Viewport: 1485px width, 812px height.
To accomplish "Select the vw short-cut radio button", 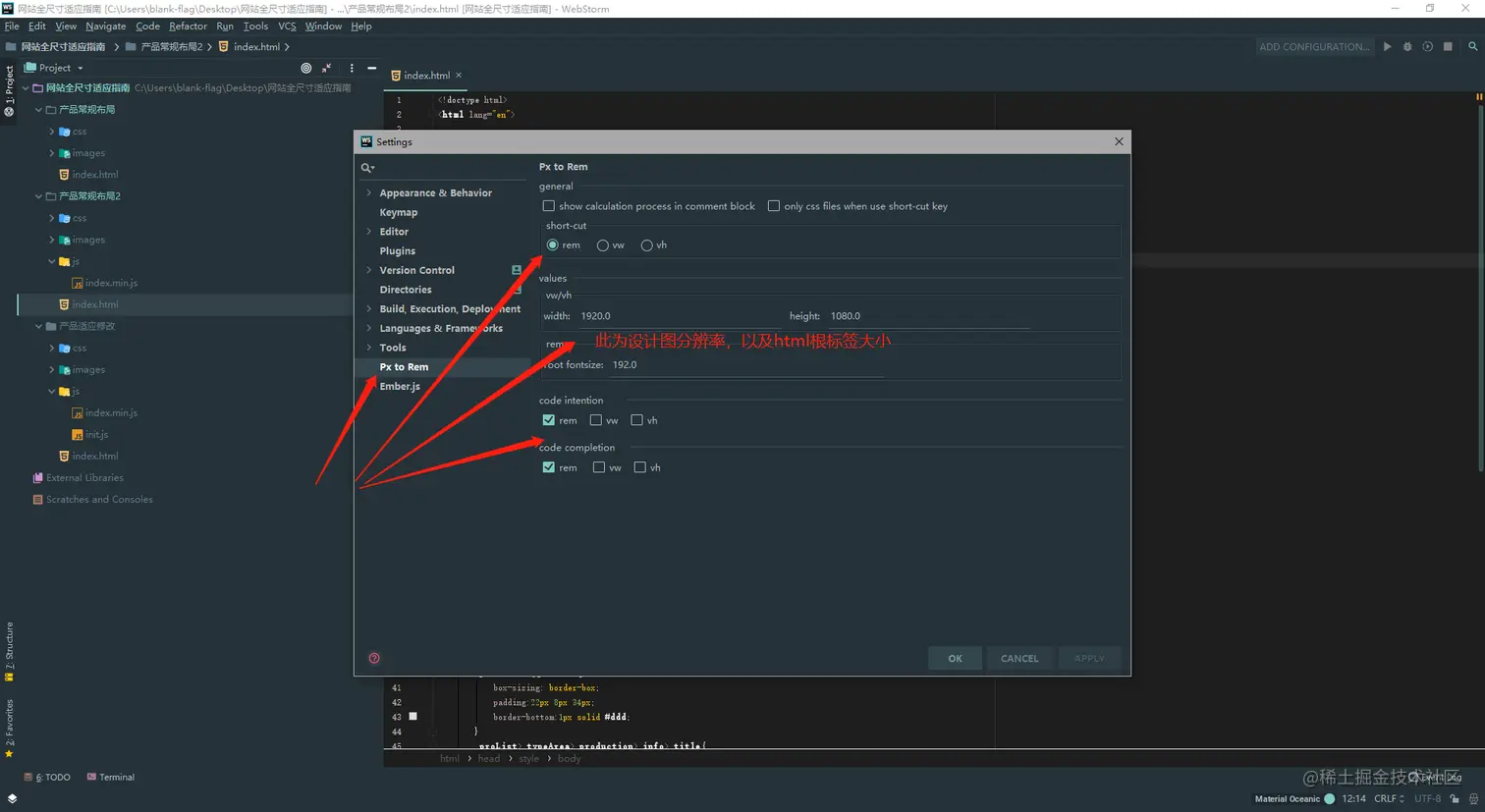I will 603,245.
